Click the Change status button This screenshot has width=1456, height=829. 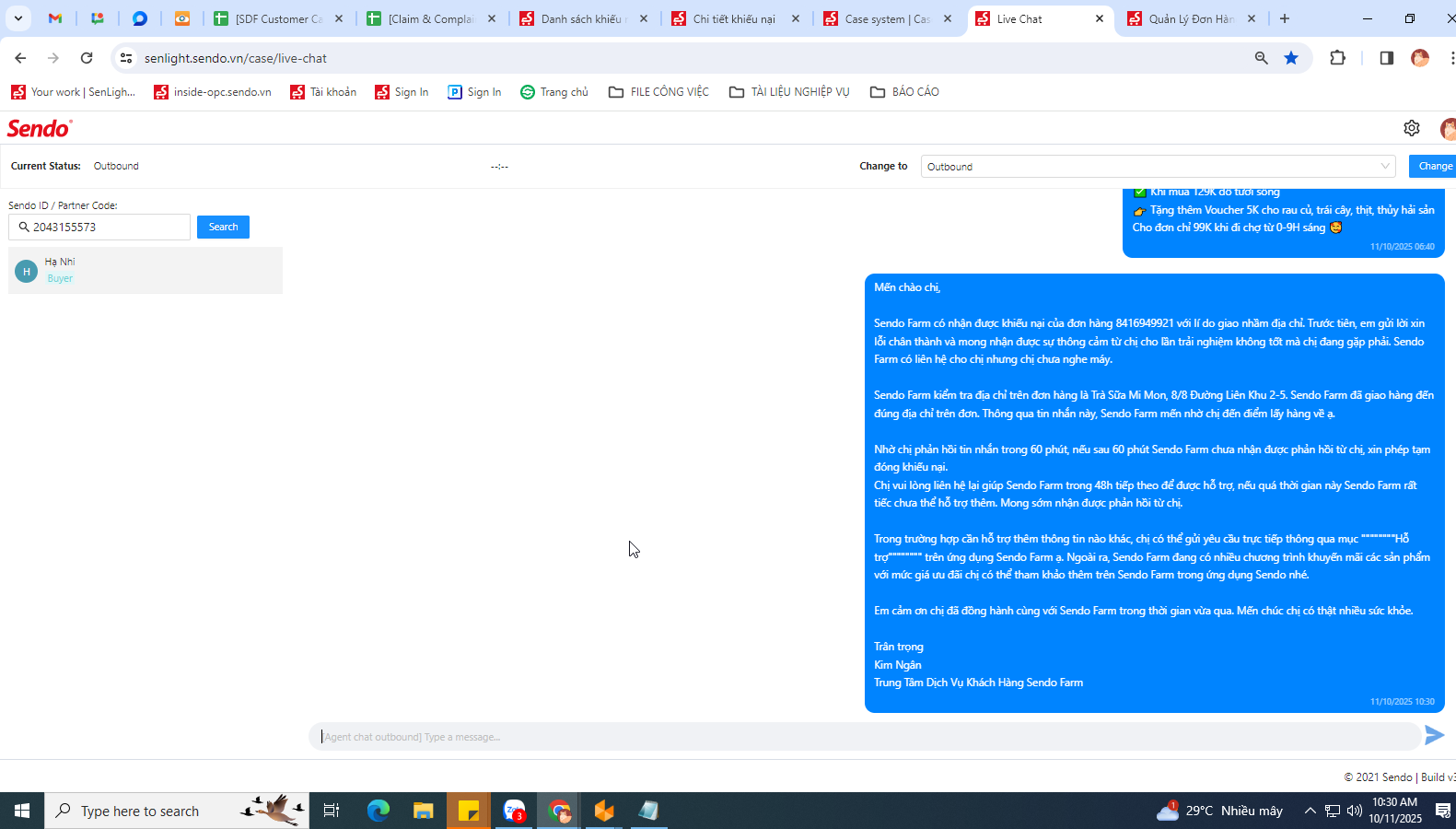tap(1435, 167)
